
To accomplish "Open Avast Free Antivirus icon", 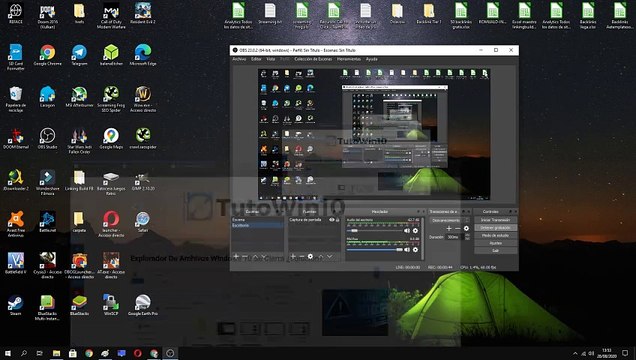I will point(15,224).
